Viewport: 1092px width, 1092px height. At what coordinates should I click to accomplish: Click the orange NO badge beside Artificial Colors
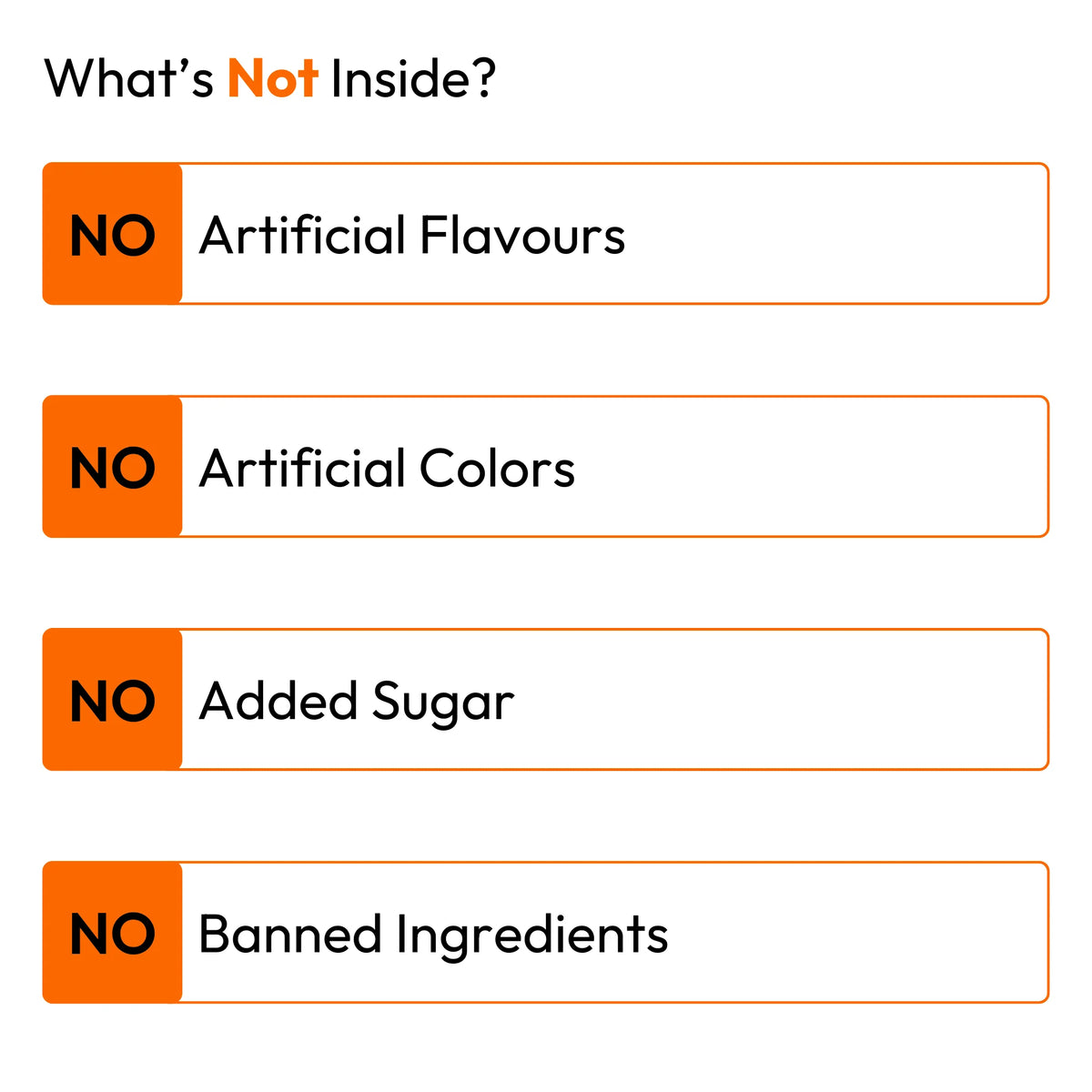112,468
